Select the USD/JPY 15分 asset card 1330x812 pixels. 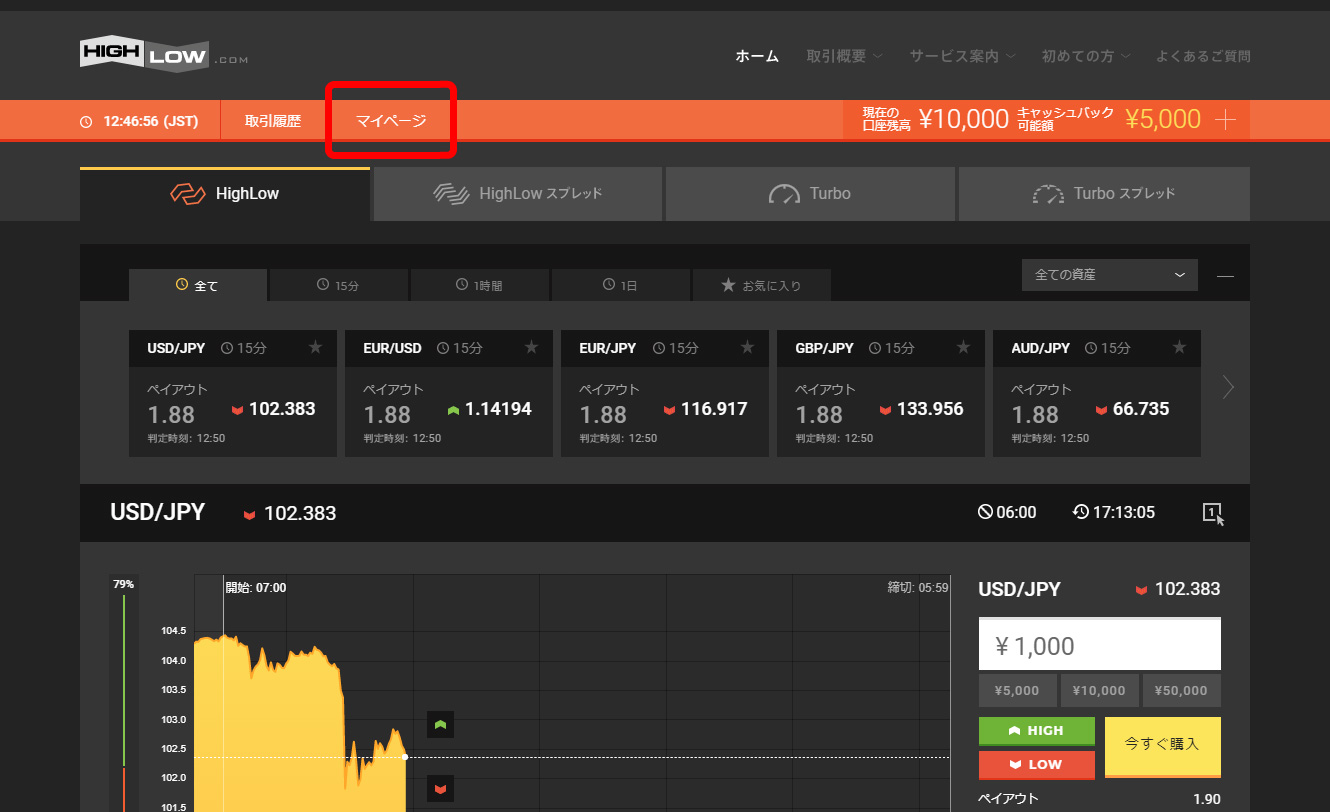(x=233, y=394)
